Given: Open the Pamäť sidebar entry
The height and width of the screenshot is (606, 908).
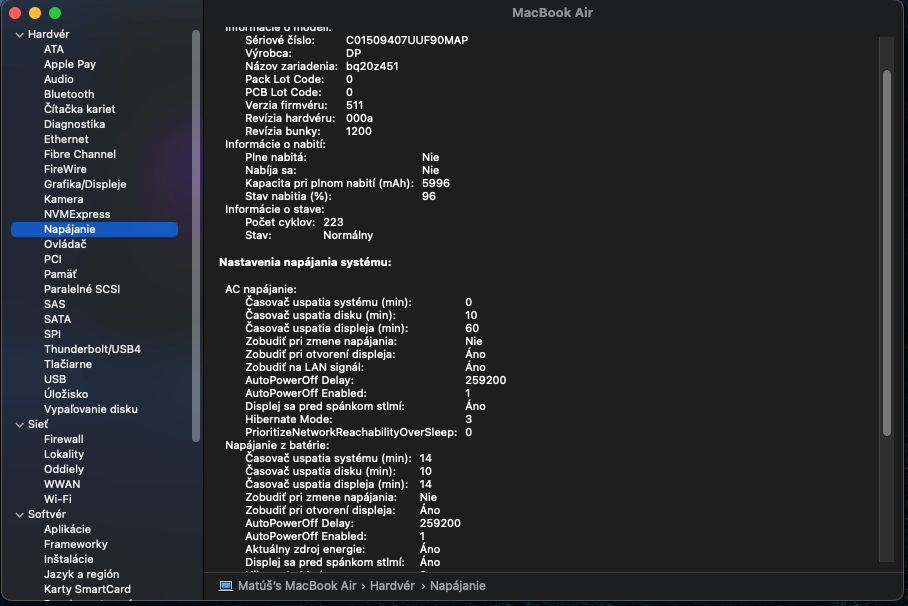Looking at the screenshot, I should (x=60, y=274).
